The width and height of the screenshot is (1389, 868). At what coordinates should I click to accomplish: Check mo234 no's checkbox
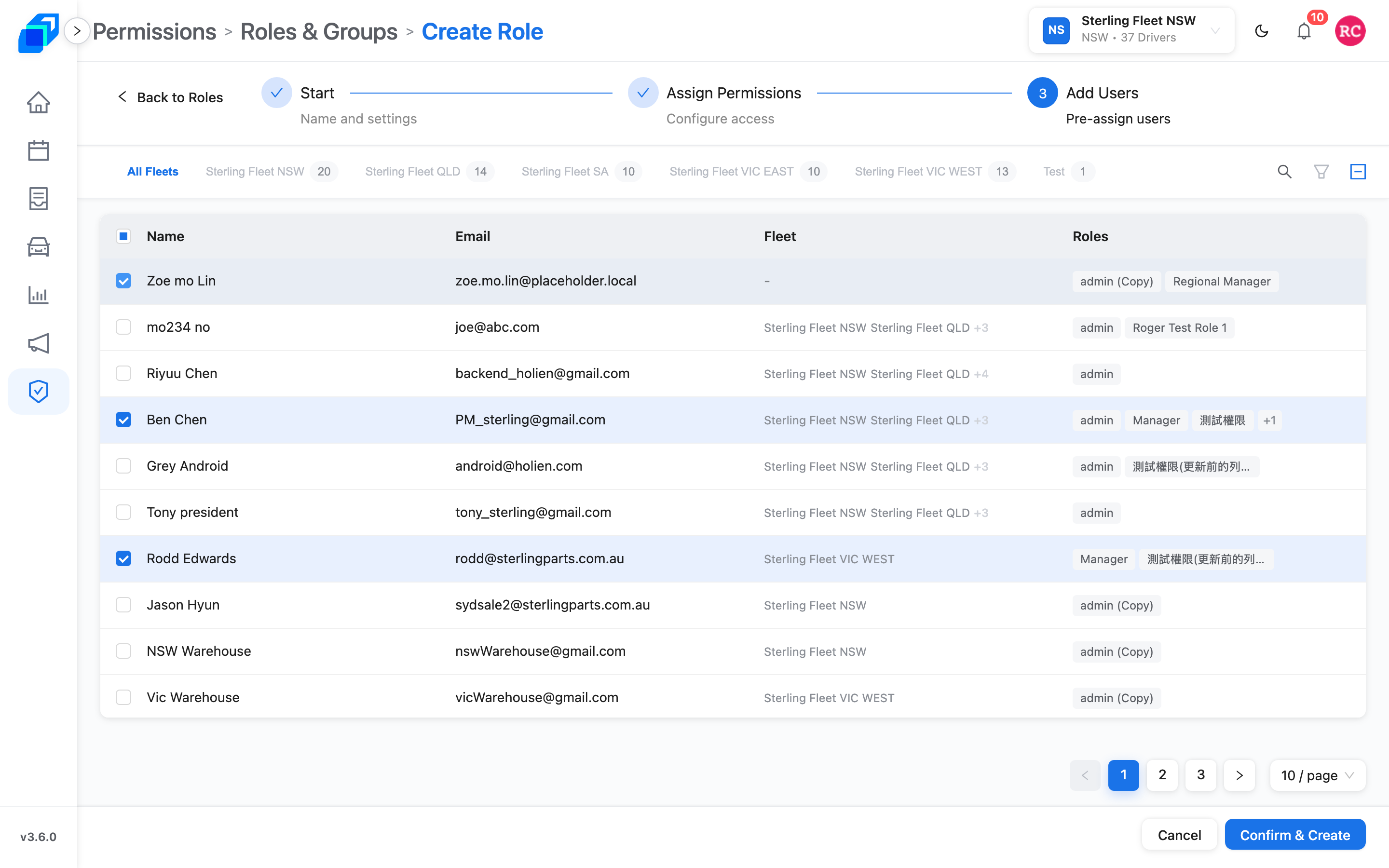coord(123,327)
